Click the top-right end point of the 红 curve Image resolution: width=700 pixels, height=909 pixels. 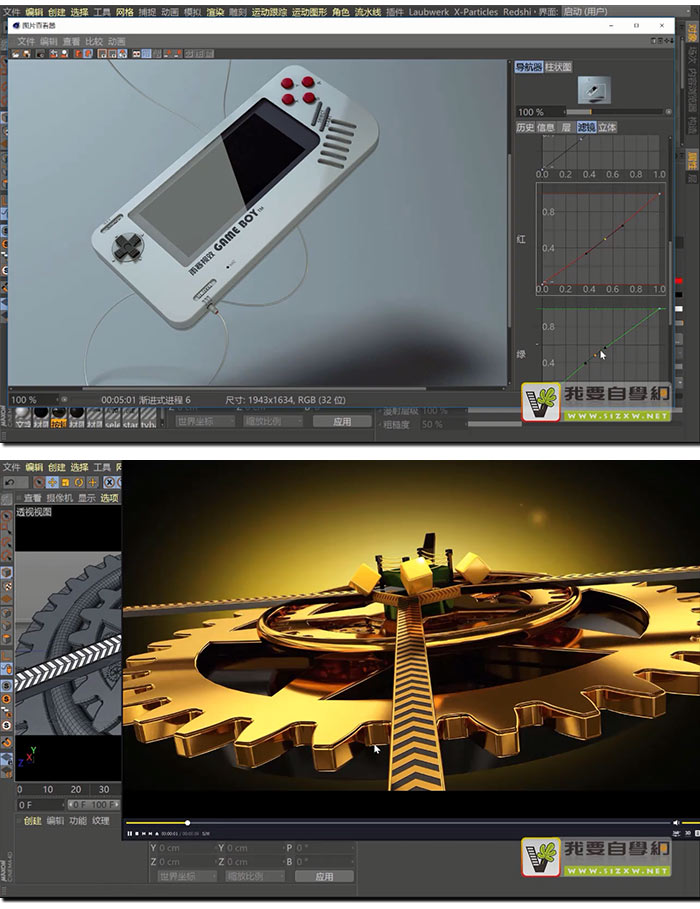[x=659, y=194]
